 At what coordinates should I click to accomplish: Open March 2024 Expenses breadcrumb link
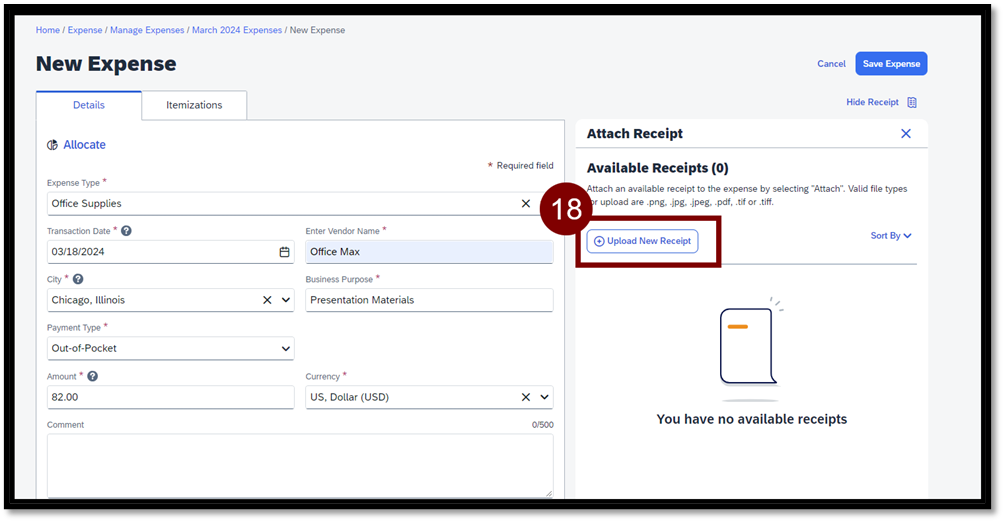(x=237, y=30)
